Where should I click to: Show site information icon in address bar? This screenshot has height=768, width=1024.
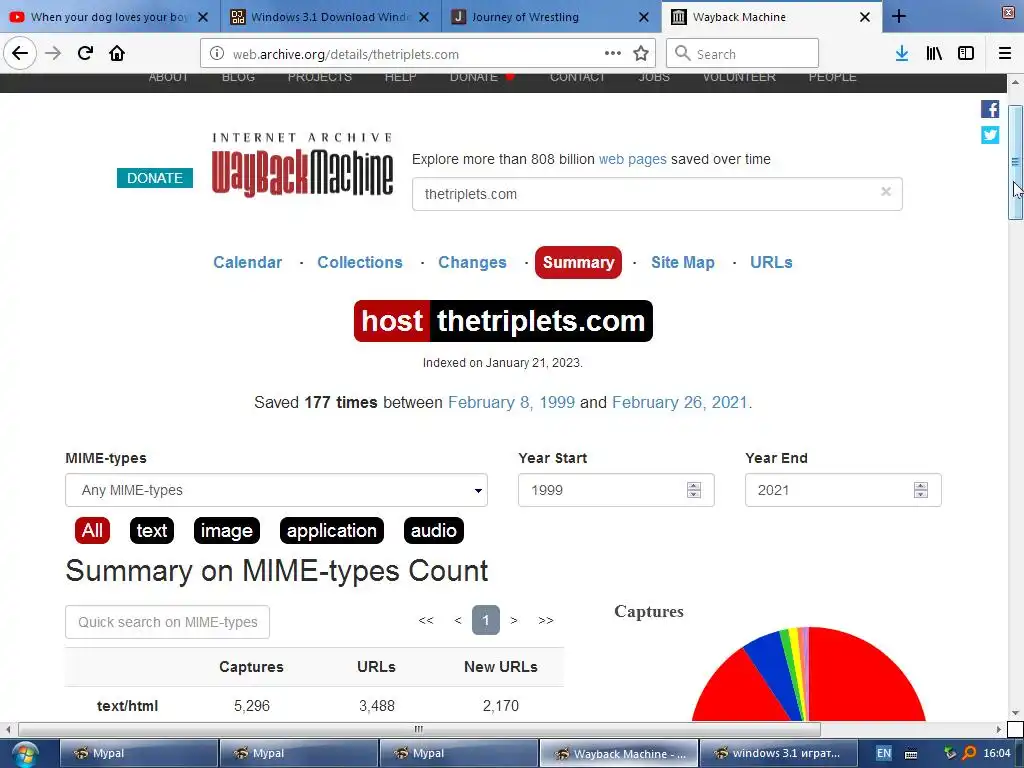tap(217, 54)
